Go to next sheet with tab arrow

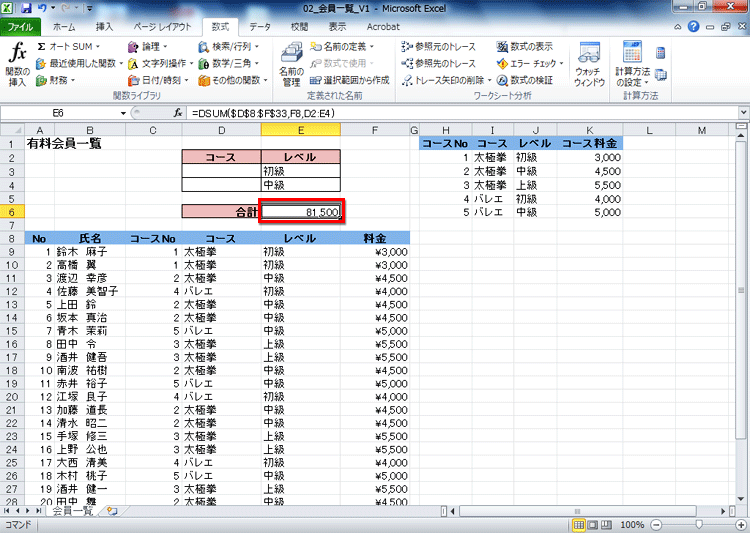pos(28,511)
